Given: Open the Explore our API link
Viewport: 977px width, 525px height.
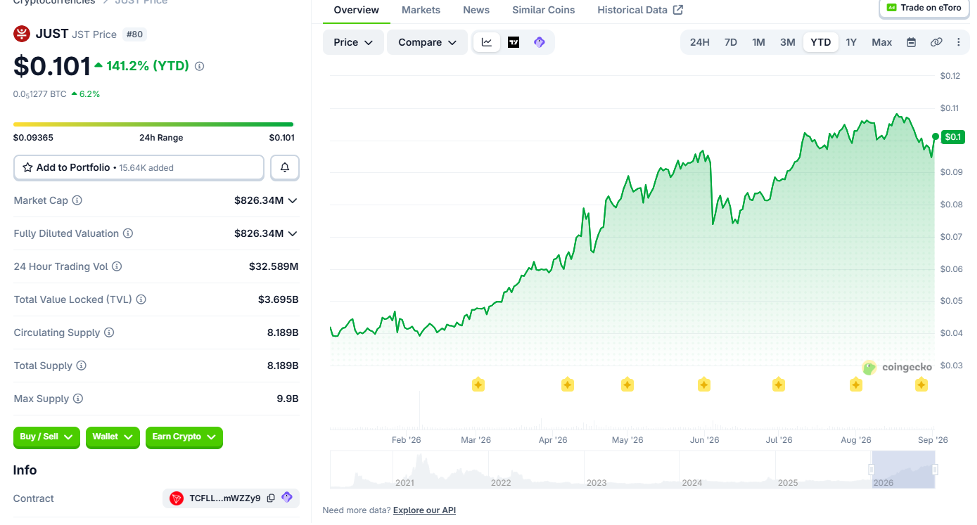Looking at the screenshot, I should point(424,510).
